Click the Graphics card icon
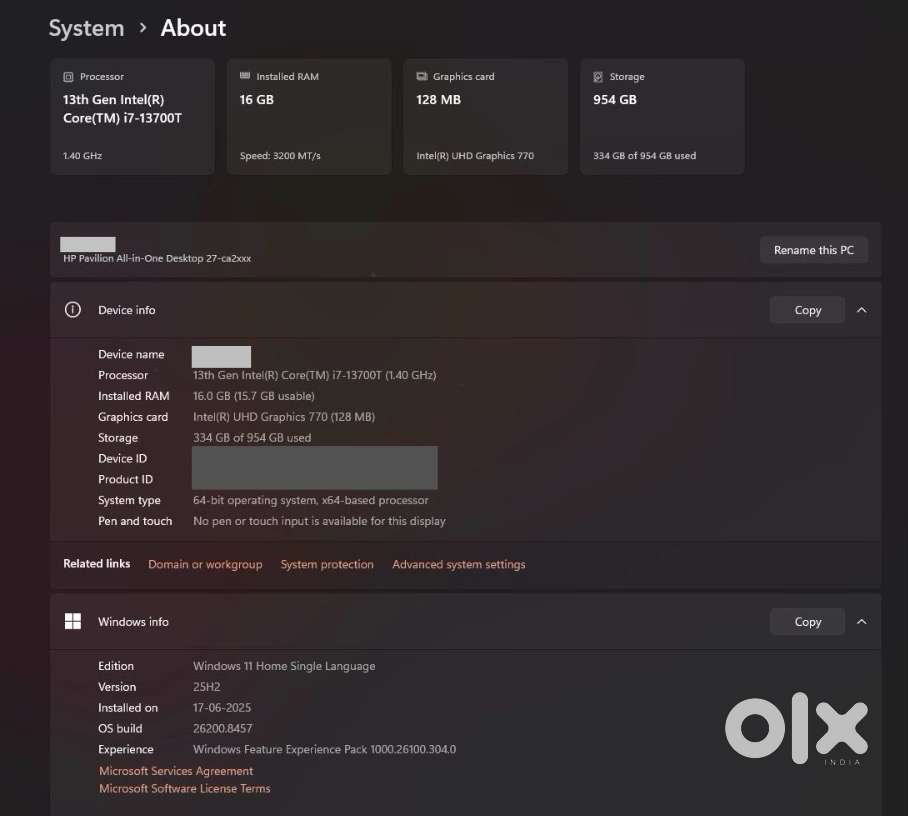Viewport: 908px width, 816px height. (x=422, y=76)
